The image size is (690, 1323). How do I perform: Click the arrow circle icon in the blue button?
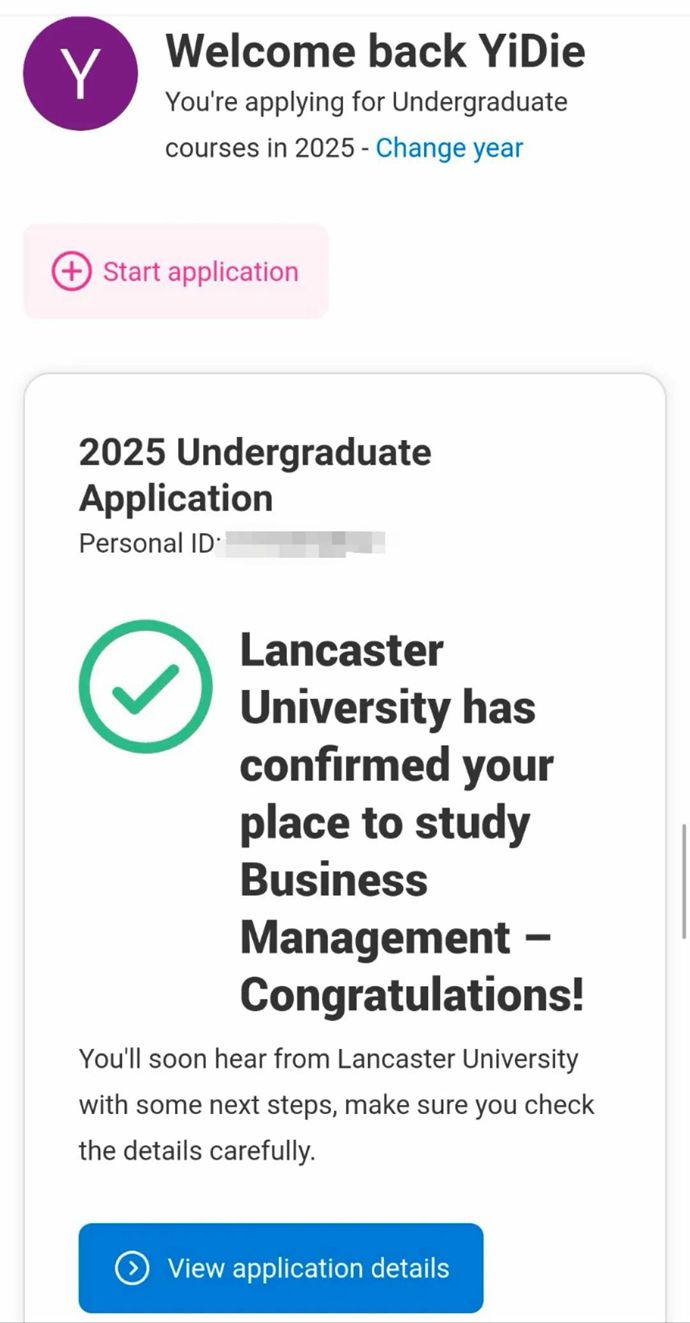pos(132,1268)
